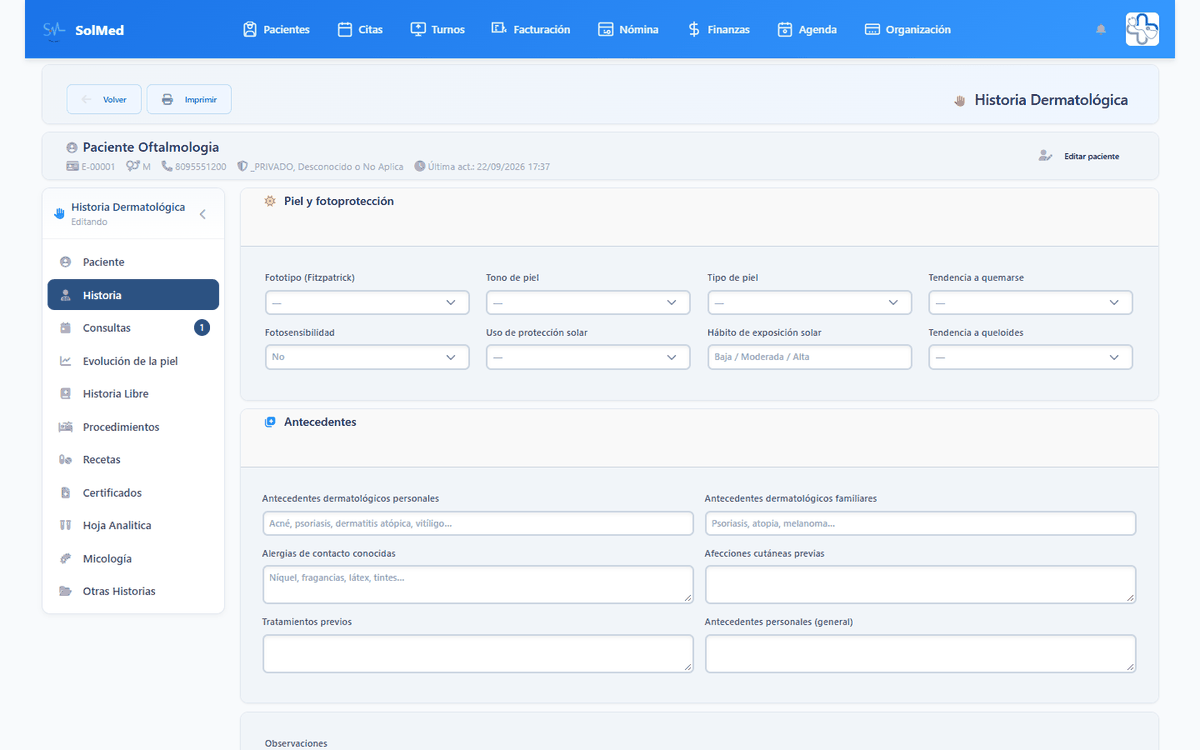Expand the Tipo de piel dropdown

click(x=810, y=302)
